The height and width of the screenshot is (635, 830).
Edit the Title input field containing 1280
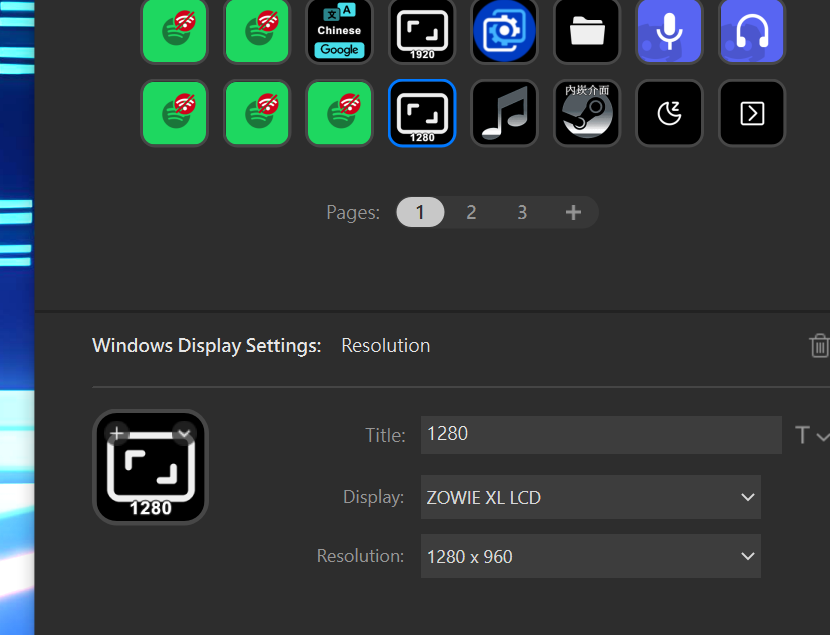(600, 434)
